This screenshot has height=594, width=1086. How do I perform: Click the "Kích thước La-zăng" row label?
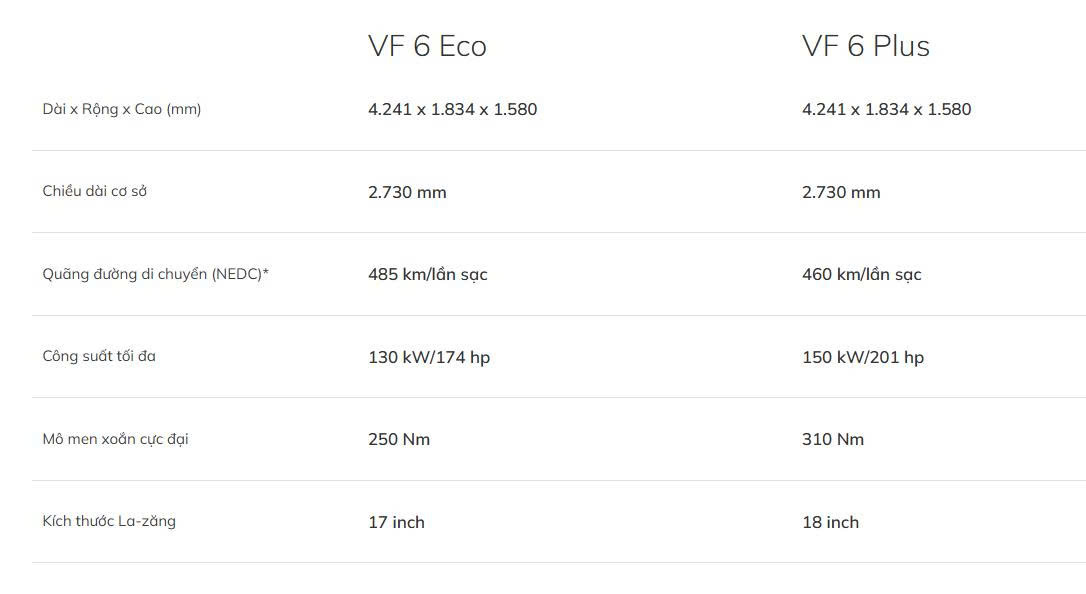pos(109,521)
